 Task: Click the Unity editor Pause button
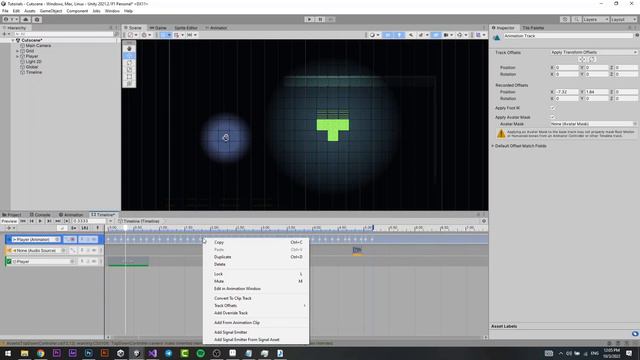click(x=320, y=19)
